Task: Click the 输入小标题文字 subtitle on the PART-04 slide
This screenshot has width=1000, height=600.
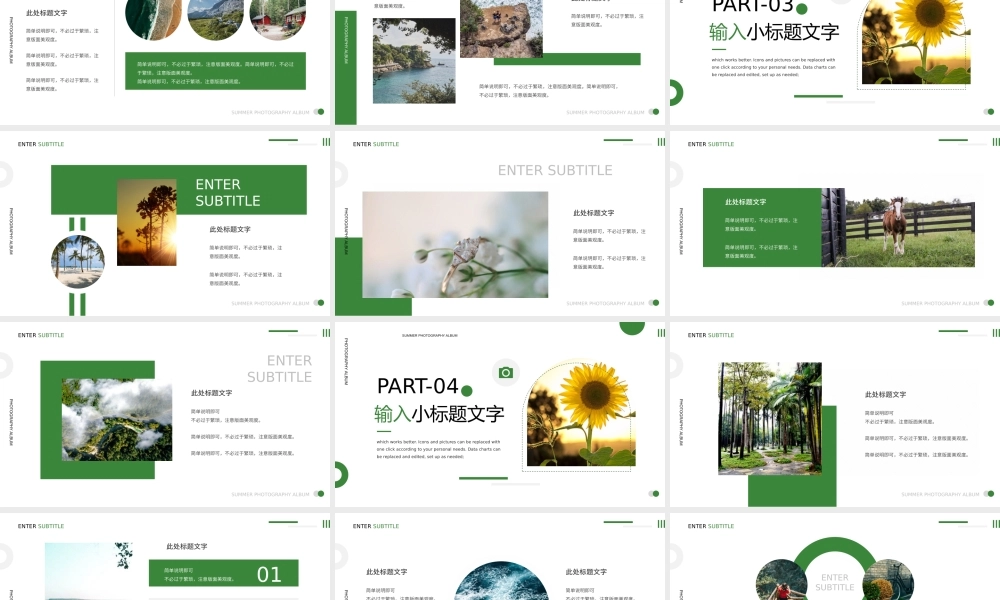Action: (x=439, y=414)
